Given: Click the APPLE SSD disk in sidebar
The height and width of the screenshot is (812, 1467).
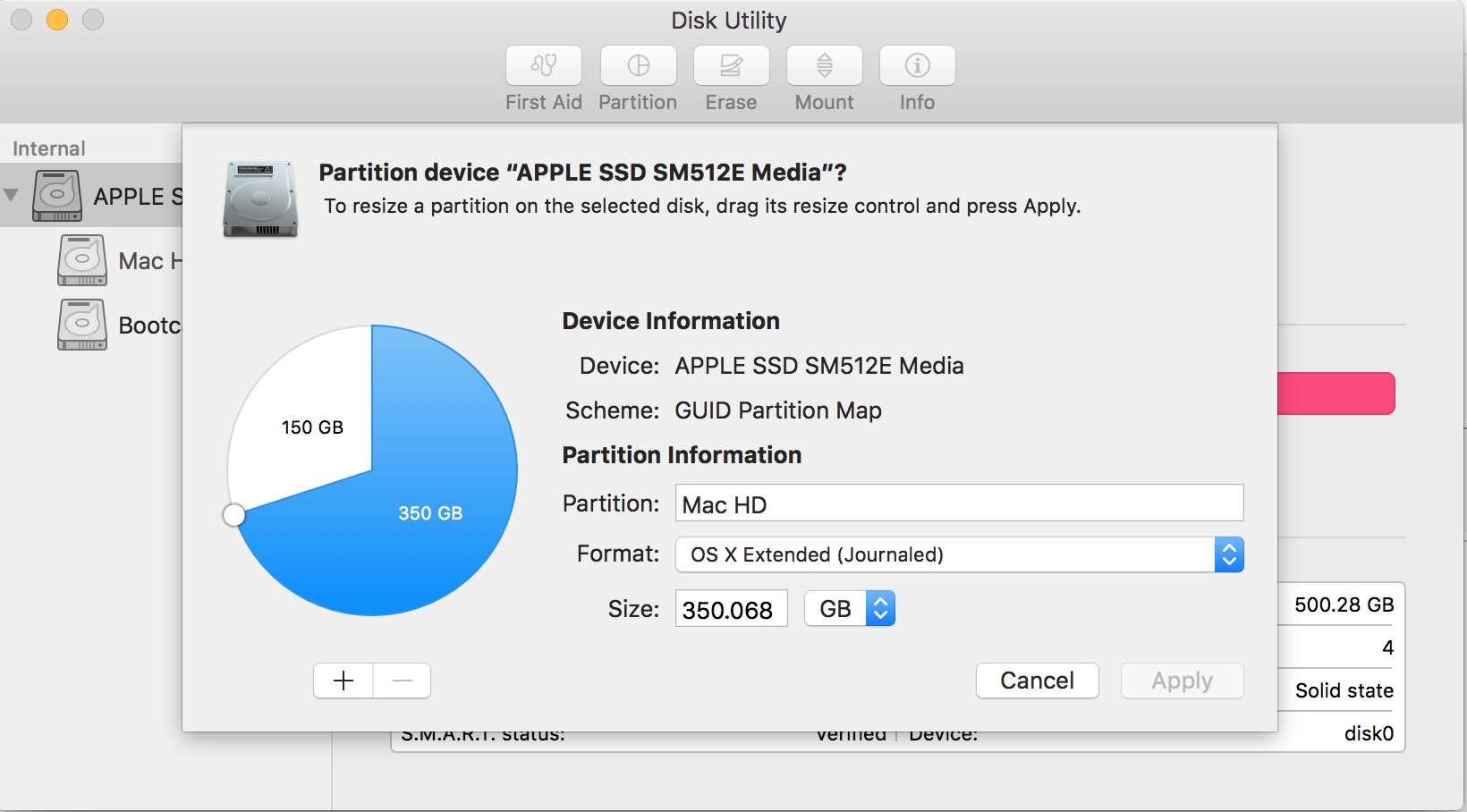Looking at the screenshot, I should pos(107,196).
